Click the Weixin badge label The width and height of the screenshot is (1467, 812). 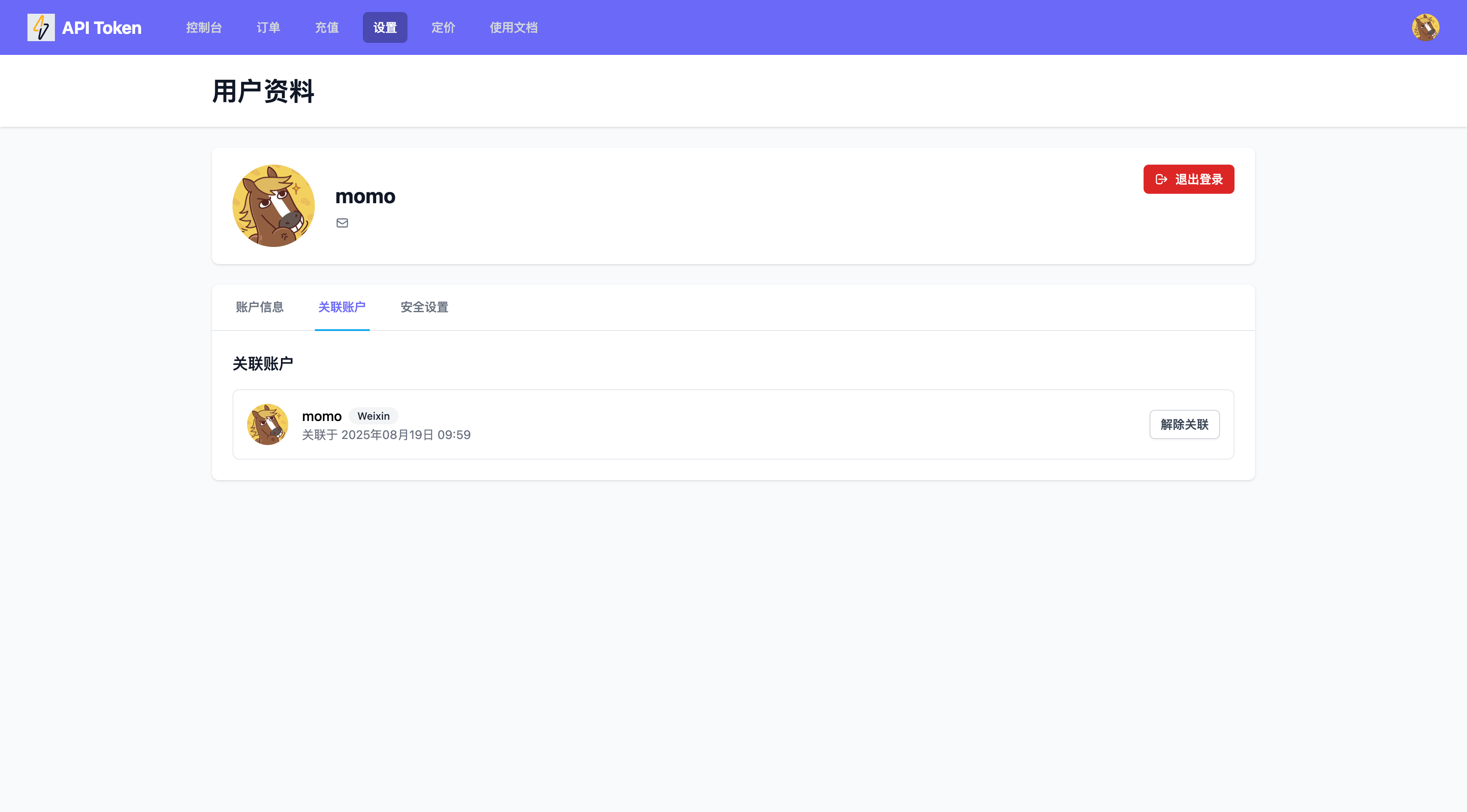coord(373,416)
